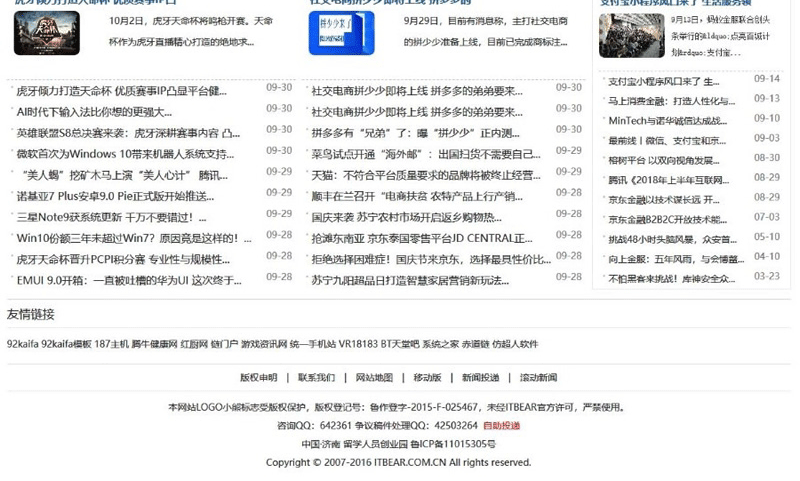Open the BT天堂吧 friendly link
This screenshot has height=481, width=800.
400,344
